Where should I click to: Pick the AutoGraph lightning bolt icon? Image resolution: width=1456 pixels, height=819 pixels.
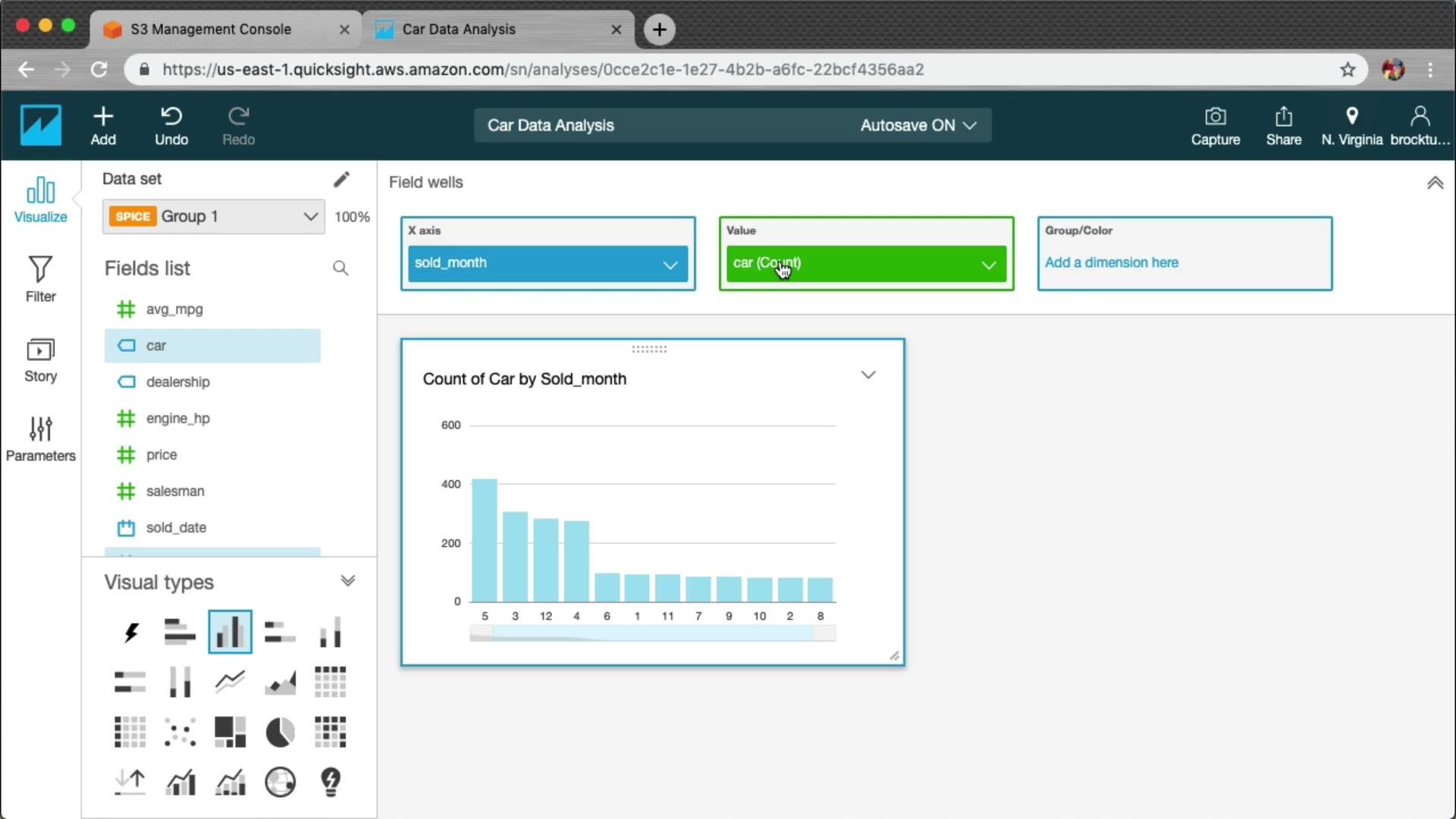130,632
